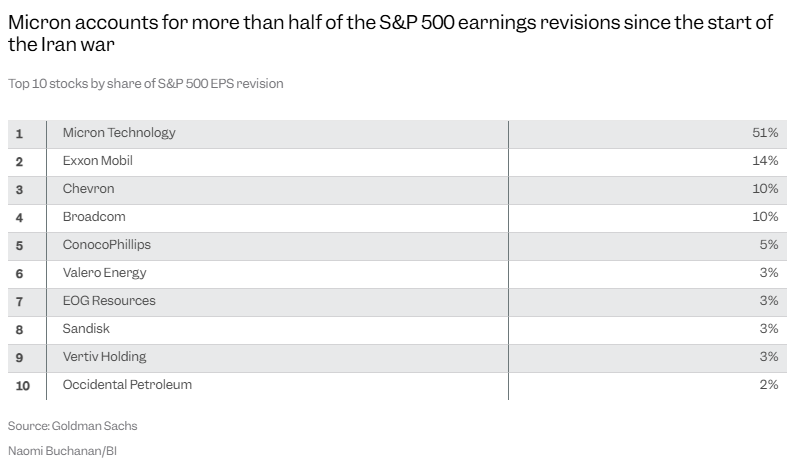
Task: Click the 51% share value
Action: tap(766, 133)
